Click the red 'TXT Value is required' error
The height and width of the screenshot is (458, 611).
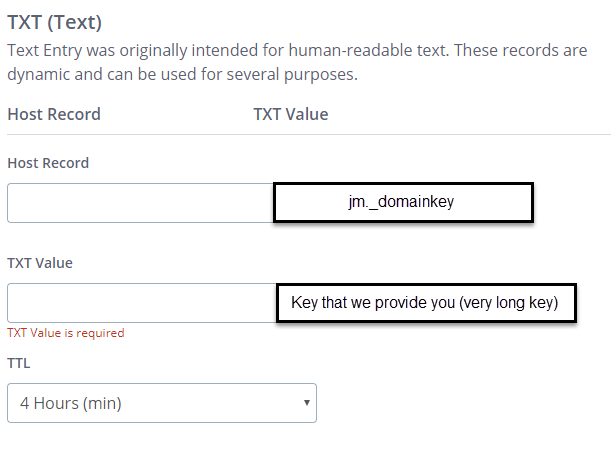[x=66, y=333]
